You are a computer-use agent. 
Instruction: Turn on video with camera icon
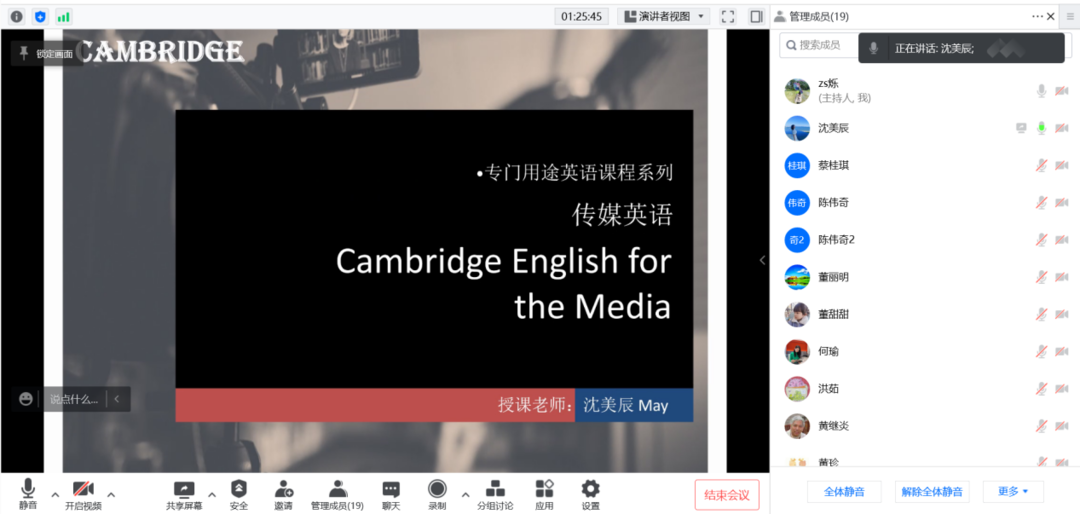click(x=83, y=489)
